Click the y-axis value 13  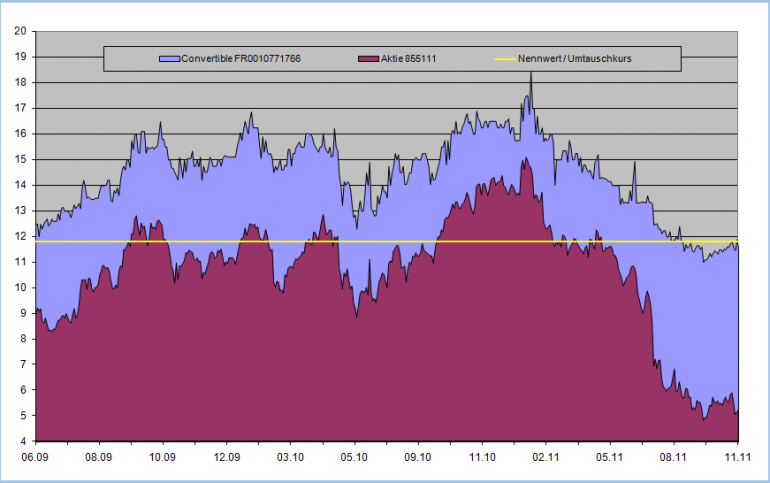point(20,211)
